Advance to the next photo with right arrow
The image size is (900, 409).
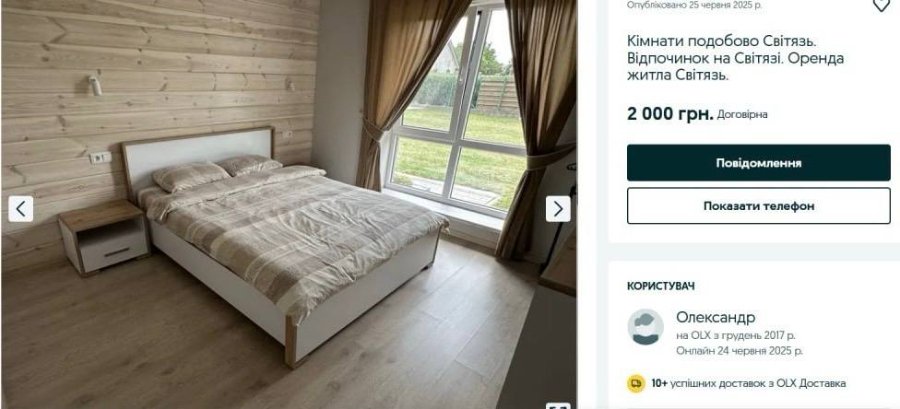558,209
